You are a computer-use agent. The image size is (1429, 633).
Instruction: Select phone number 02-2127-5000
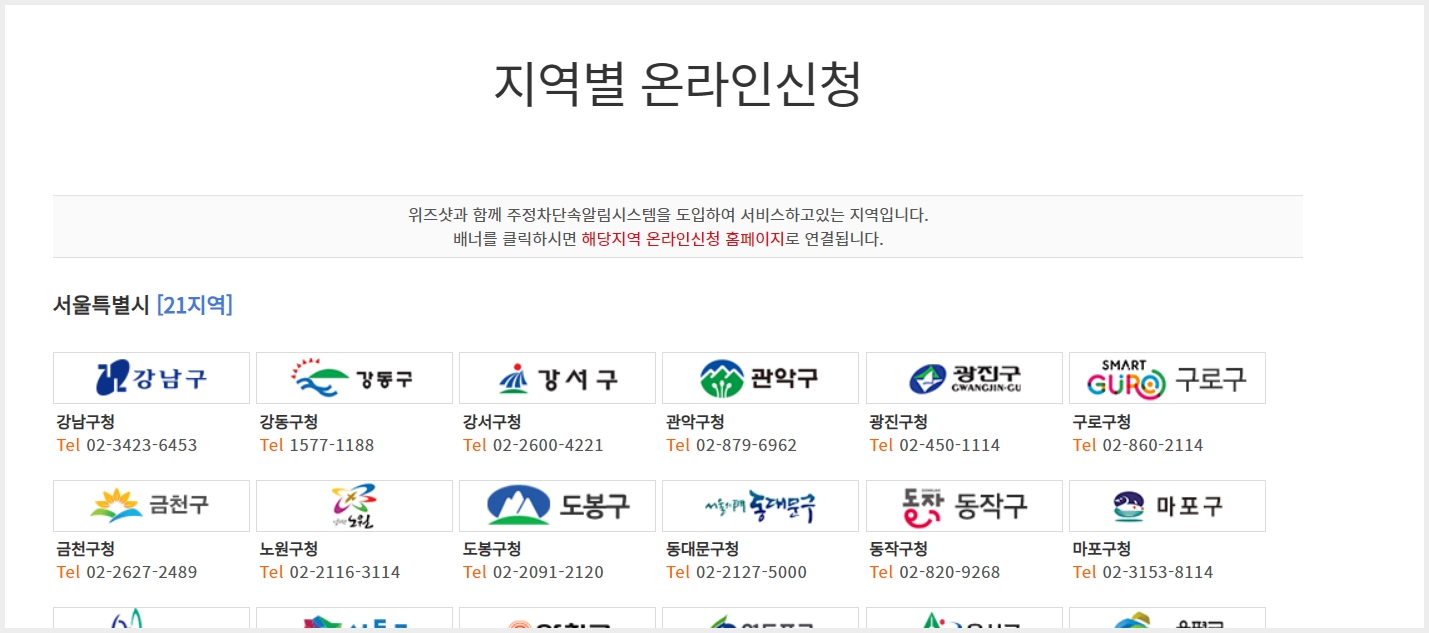[x=751, y=572]
